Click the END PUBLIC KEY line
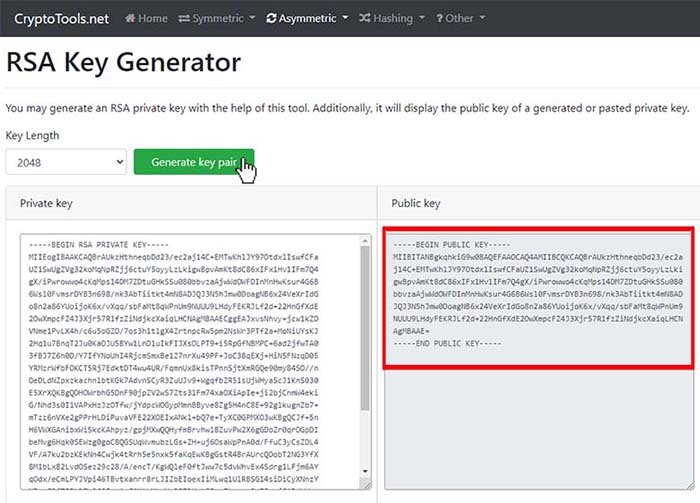 pyautogui.click(x=447, y=343)
